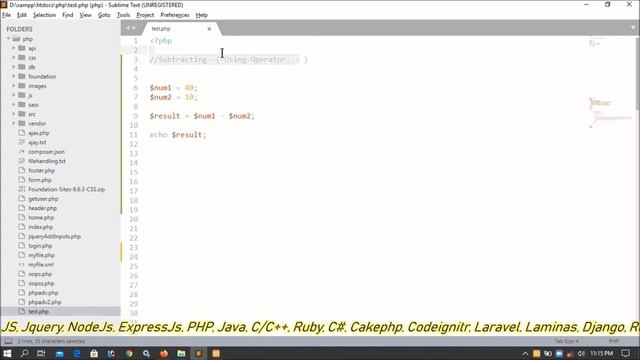Open the View menu
This screenshot has height=360, width=640.
(x=85, y=15)
